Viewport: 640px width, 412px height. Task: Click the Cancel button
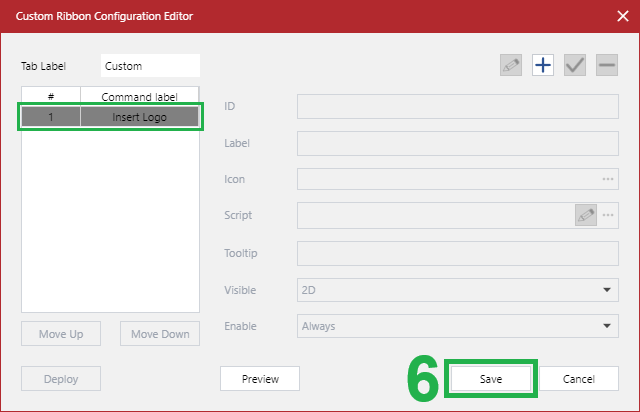578,379
